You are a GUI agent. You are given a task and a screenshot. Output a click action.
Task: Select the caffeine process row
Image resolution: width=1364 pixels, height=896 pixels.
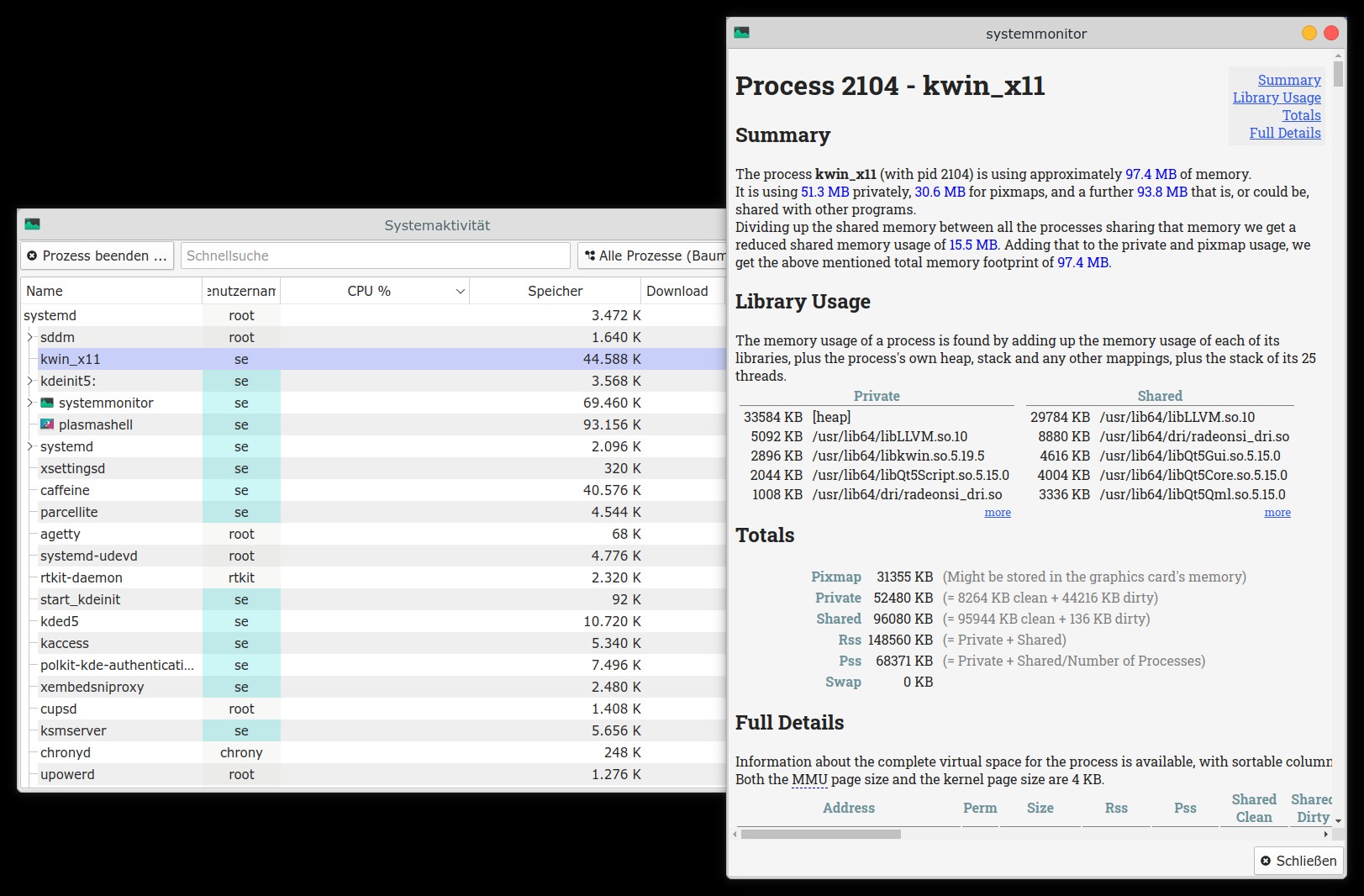tap(372, 490)
